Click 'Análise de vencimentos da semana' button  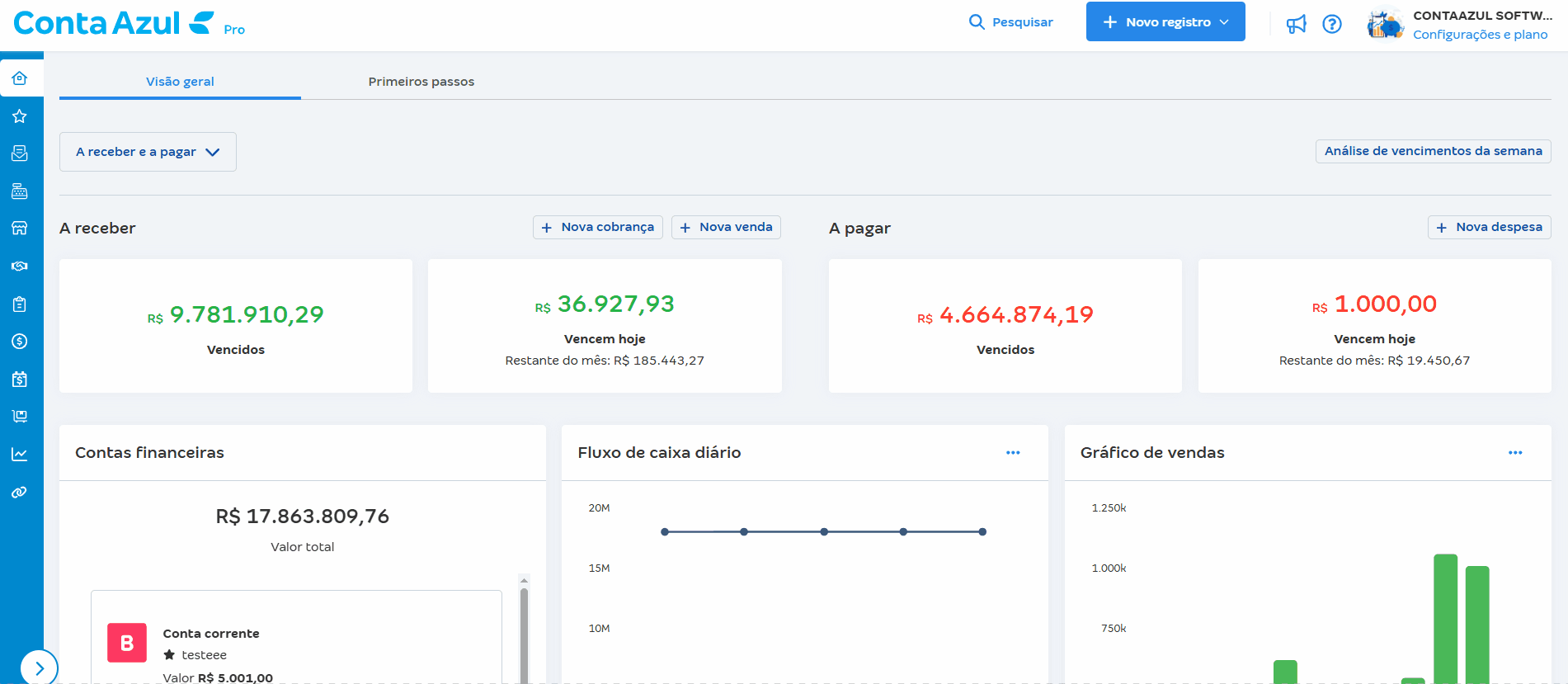click(x=1433, y=151)
